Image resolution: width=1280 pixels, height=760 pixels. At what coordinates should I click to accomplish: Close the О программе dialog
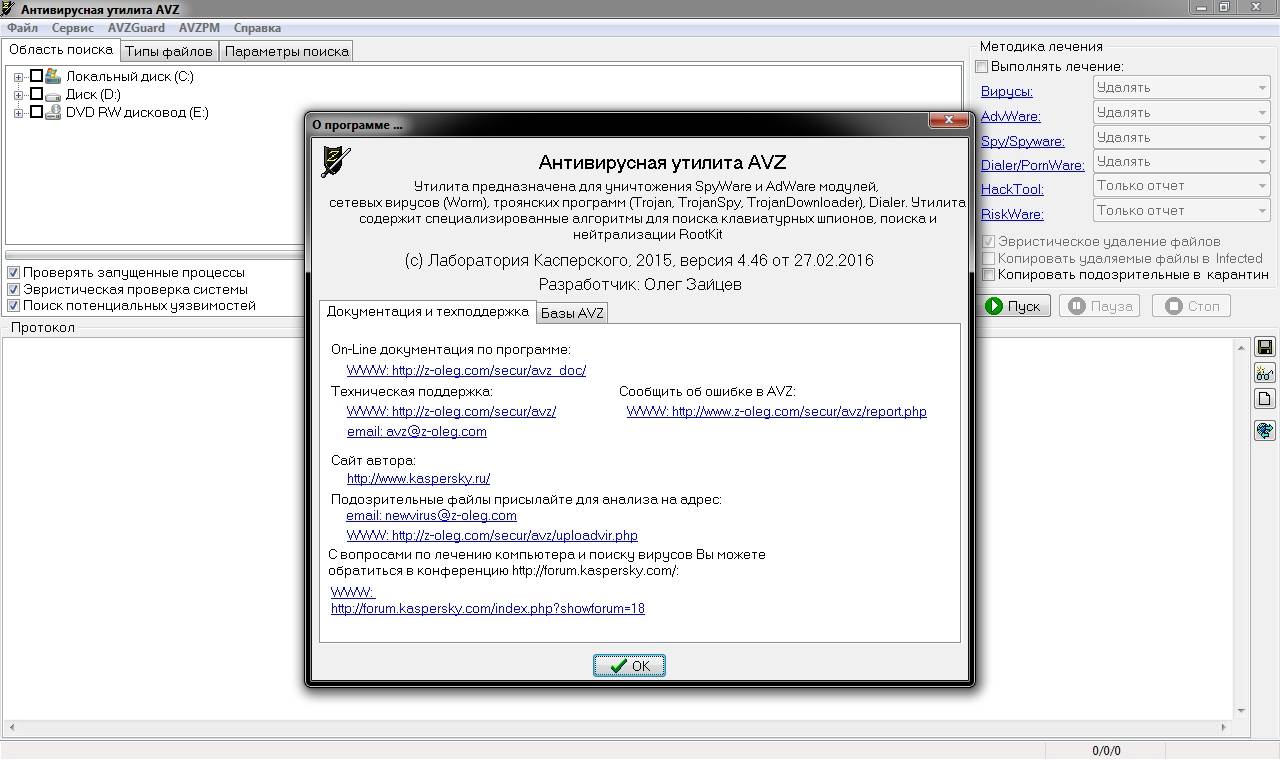[948, 121]
